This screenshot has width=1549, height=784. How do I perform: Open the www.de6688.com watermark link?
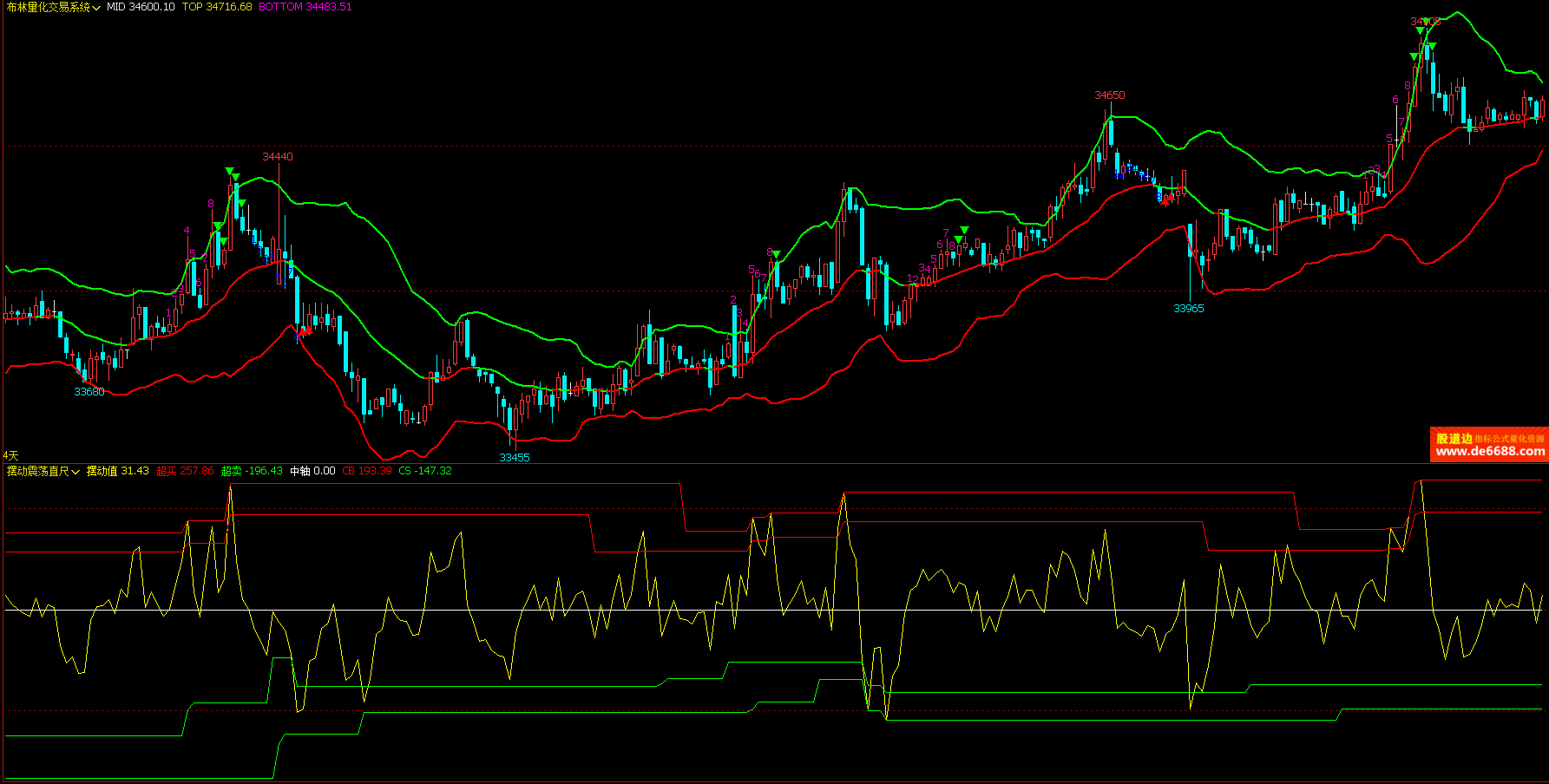pos(1489,451)
